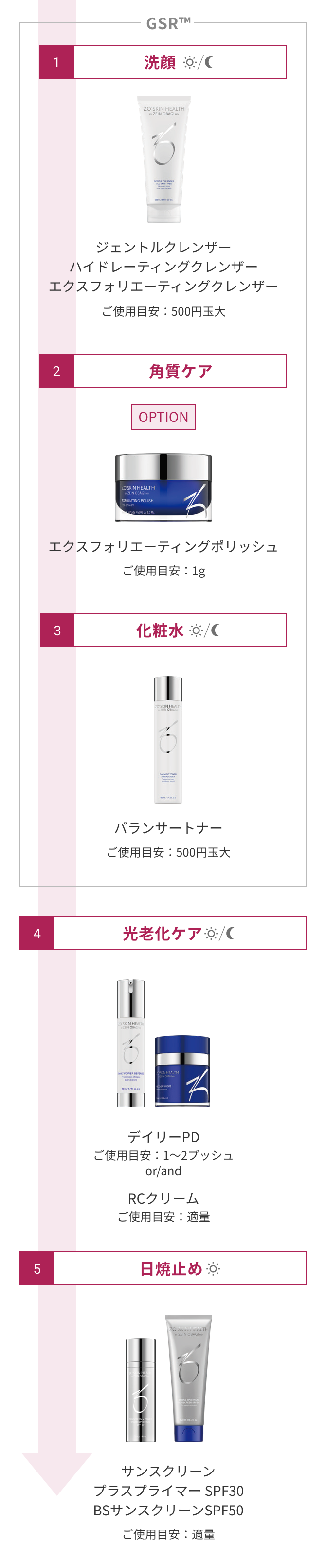Click the Daily PD pump bottle image
The height and width of the screenshot is (1568, 326).
[131, 1043]
